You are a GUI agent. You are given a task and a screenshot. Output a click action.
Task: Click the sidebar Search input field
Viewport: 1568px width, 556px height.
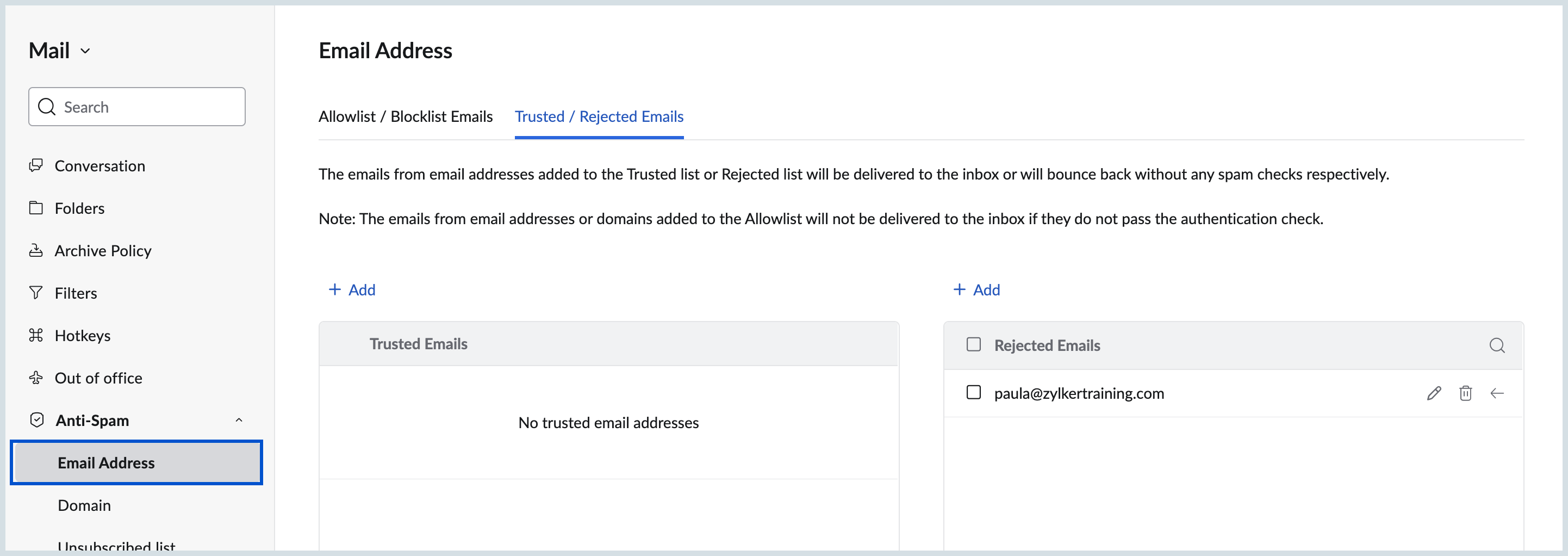pos(146,107)
